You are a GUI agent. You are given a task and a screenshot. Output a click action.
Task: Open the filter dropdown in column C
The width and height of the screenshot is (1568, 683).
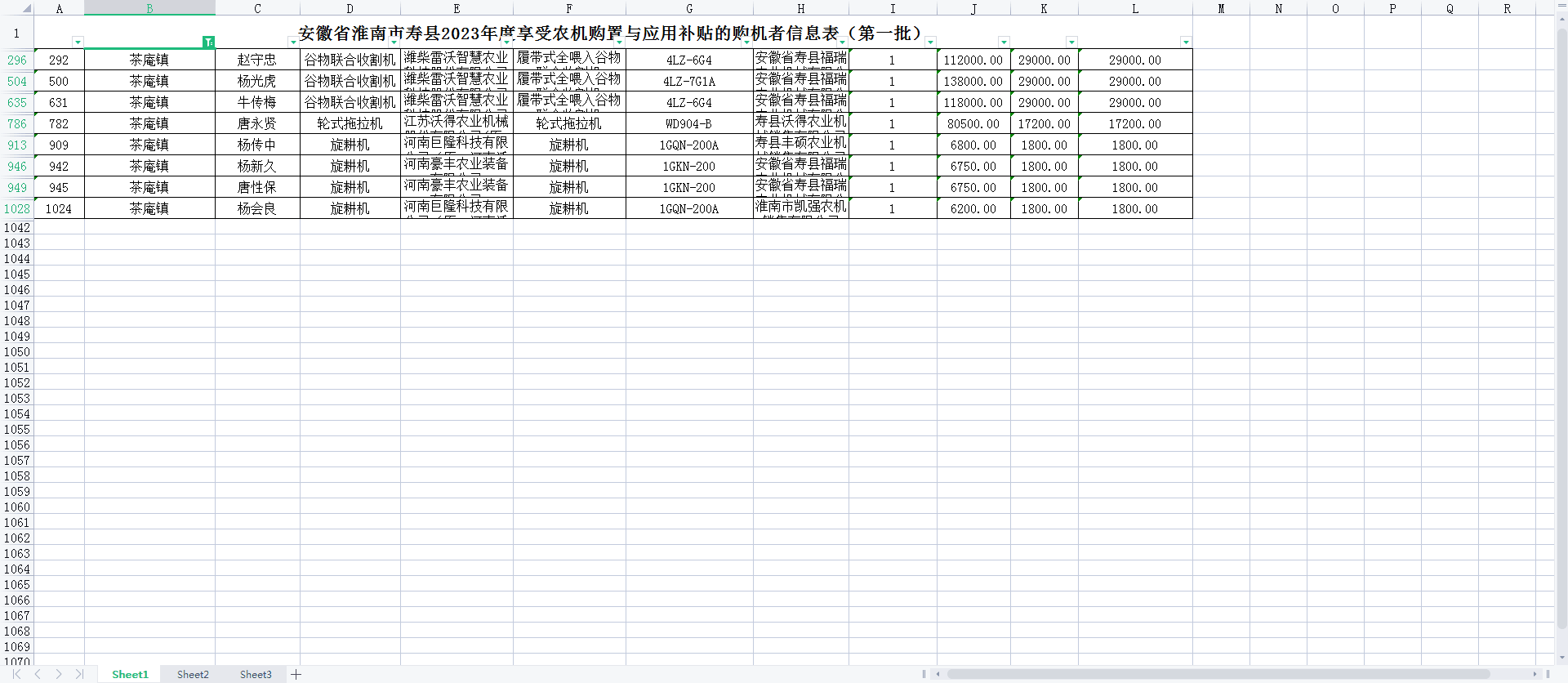293,42
